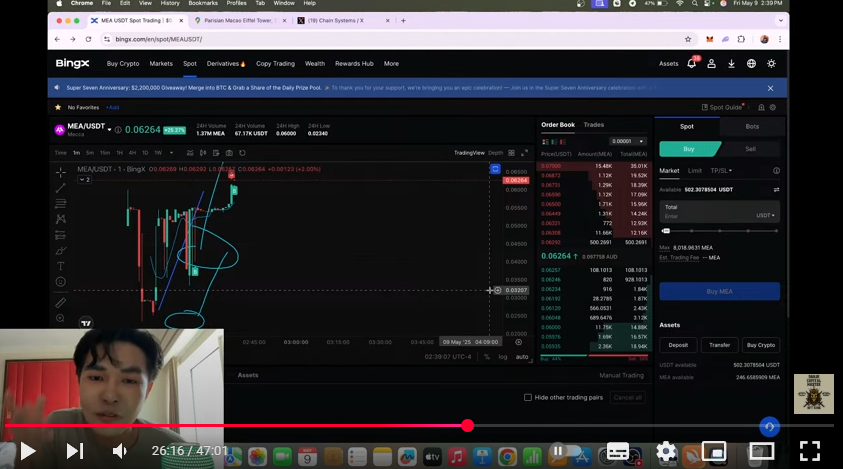Toggle percent scale on price axis
Screen dimensions: 843x469
point(487,357)
